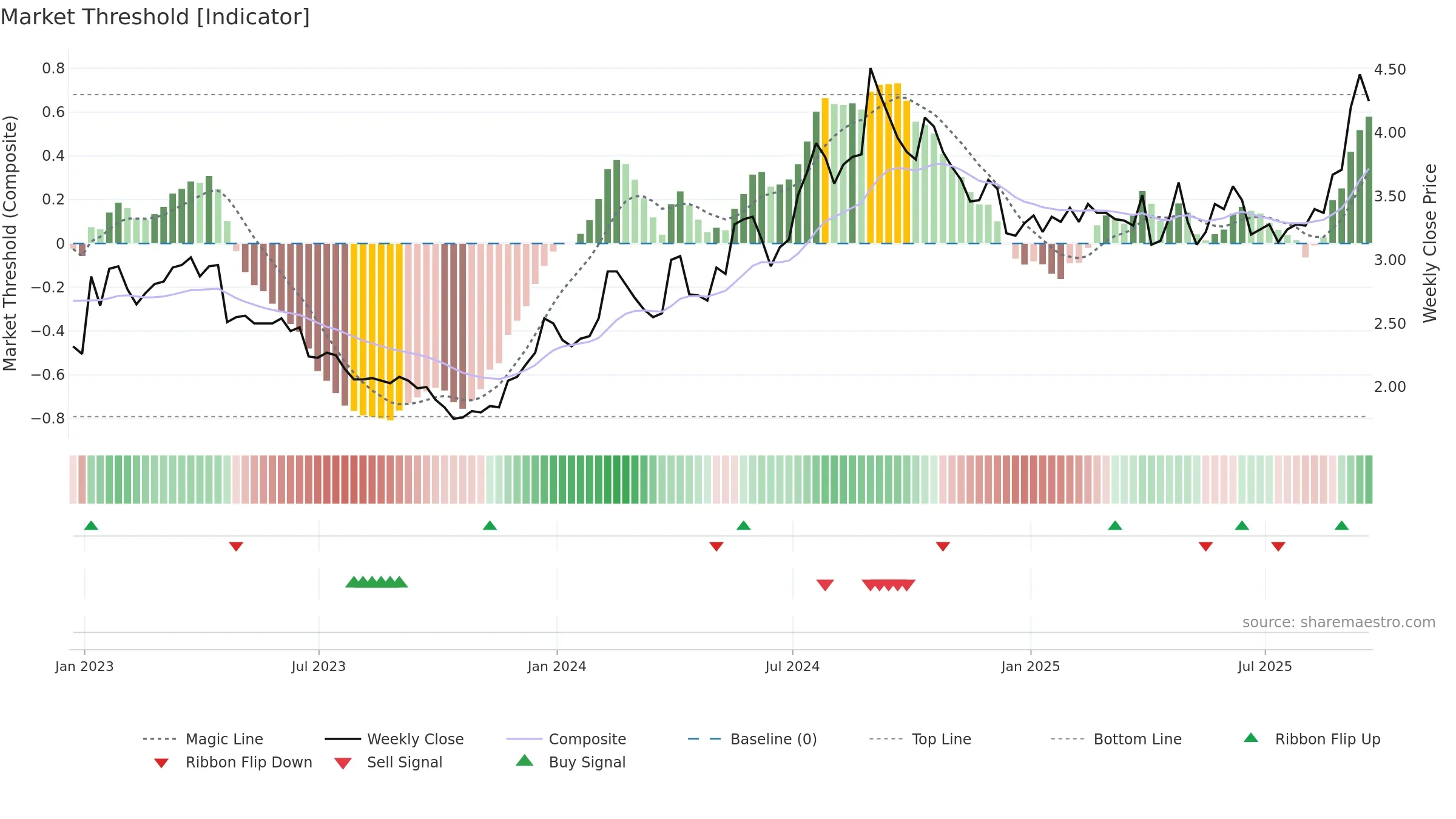Viewport: 1456px width, 819px height.
Task: Click the red Sell Signal legend triangle
Action: click(x=343, y=763)
